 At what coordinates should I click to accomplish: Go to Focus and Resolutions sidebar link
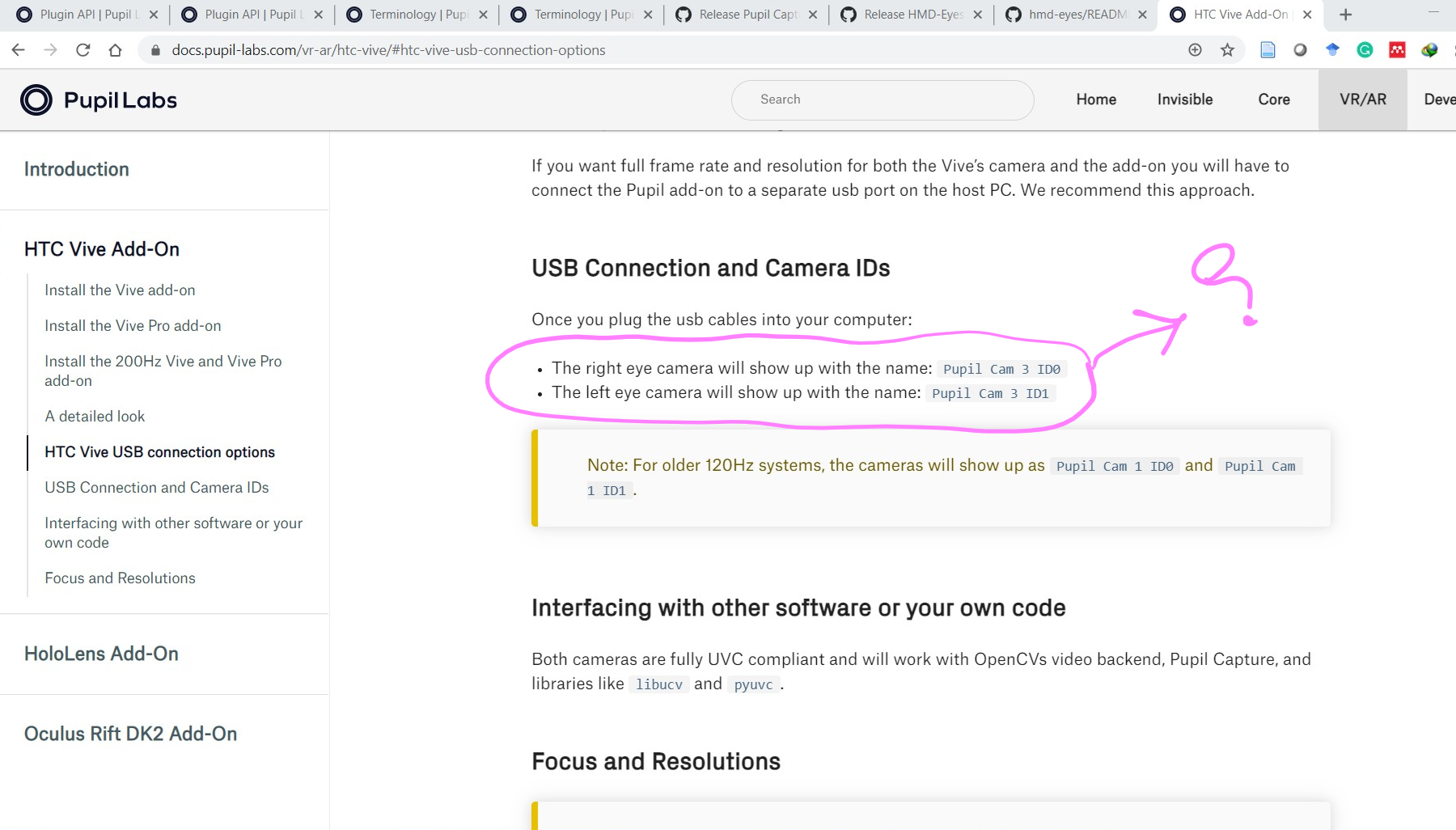120,578
